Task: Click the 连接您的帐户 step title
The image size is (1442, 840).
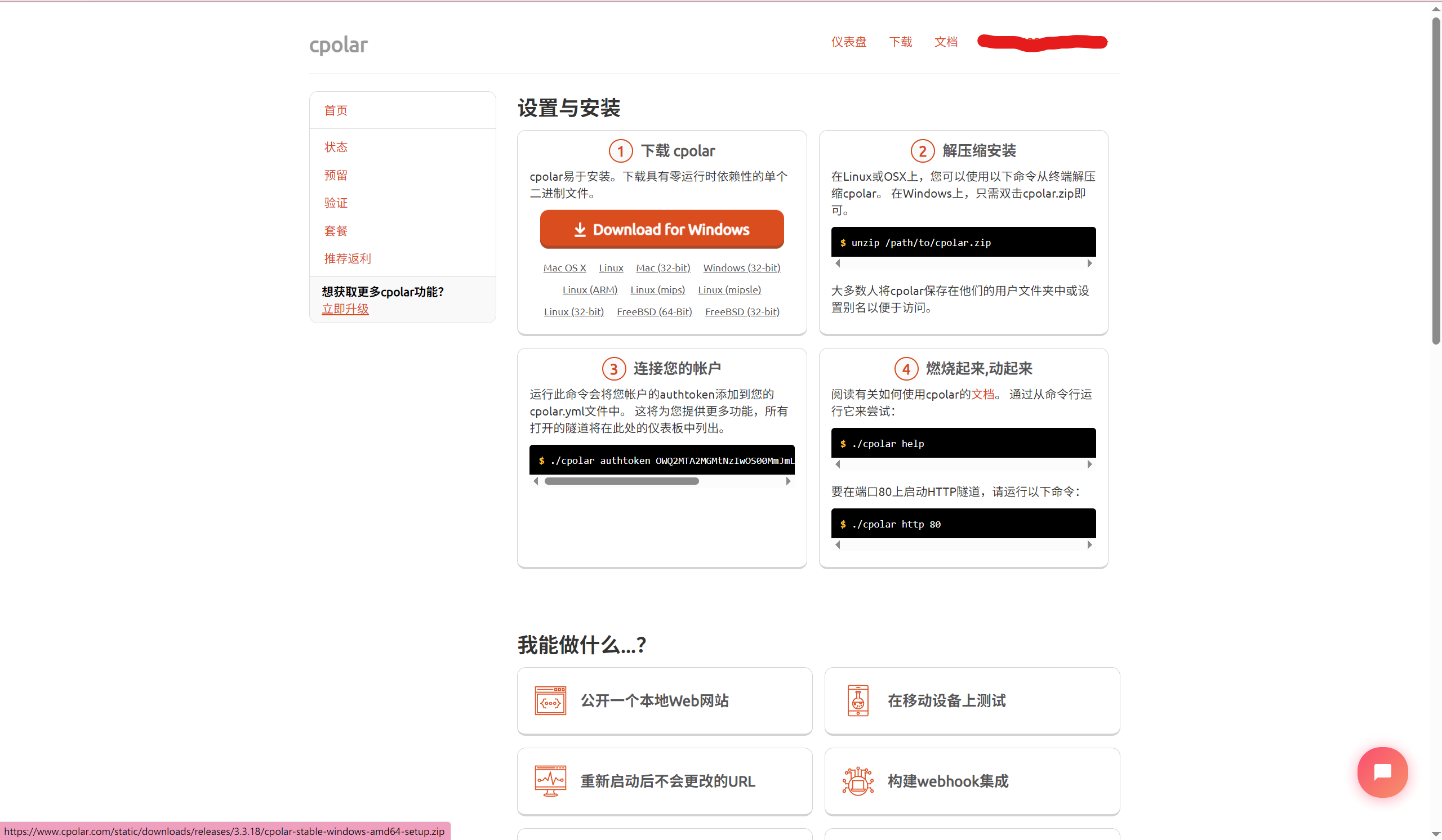Action: pos(677,368)
